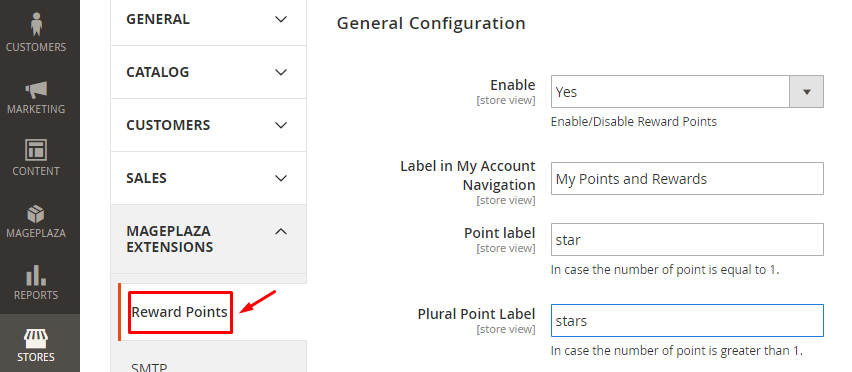Expand the Sales config section
The width and height of the screenshot is (852, 372).
(209, 178)
